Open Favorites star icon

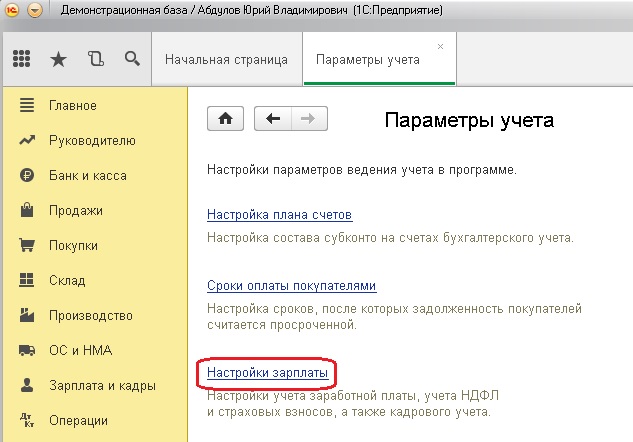(59, 60)
